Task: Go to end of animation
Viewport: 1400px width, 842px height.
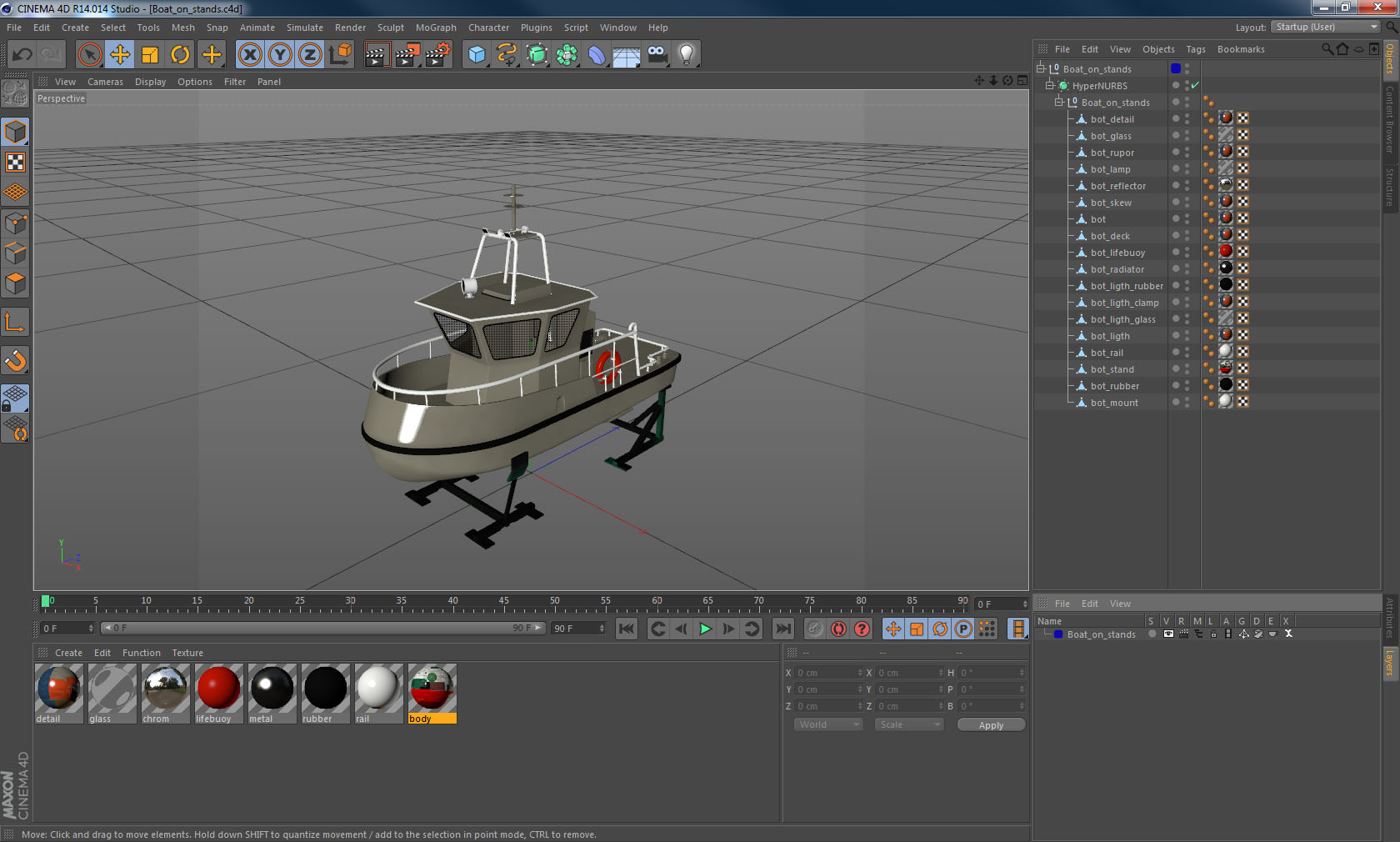Action: [783, 629]
